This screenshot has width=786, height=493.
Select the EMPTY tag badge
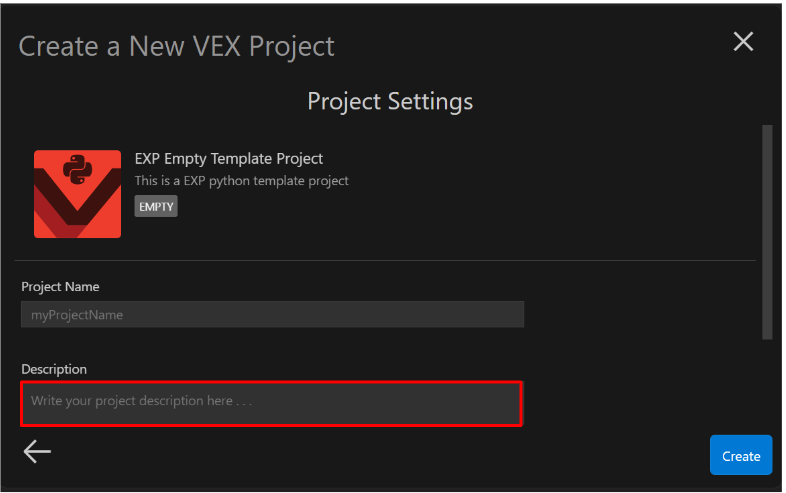click(x=156, y=207)
